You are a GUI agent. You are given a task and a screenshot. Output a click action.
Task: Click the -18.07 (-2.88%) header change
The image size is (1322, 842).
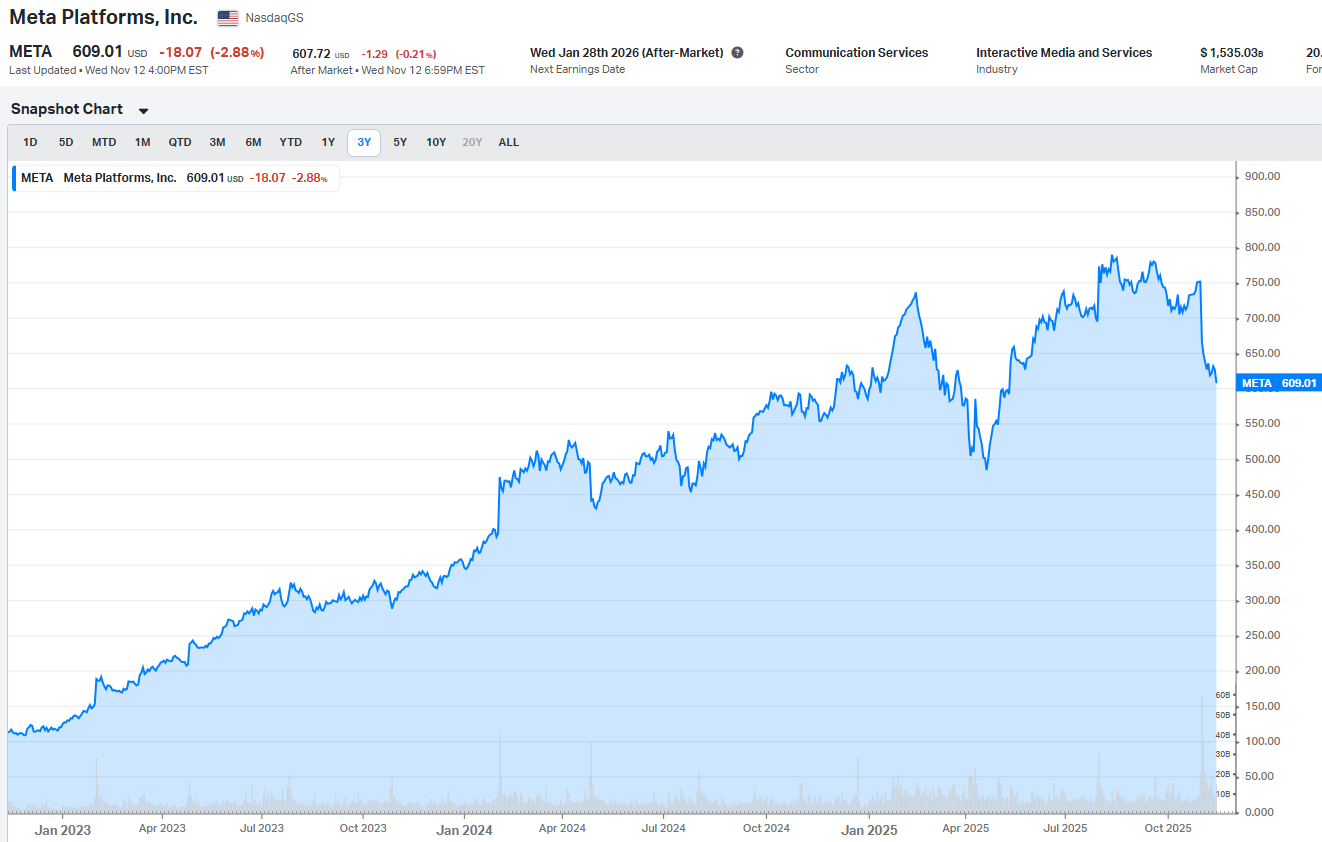point(211,52)
